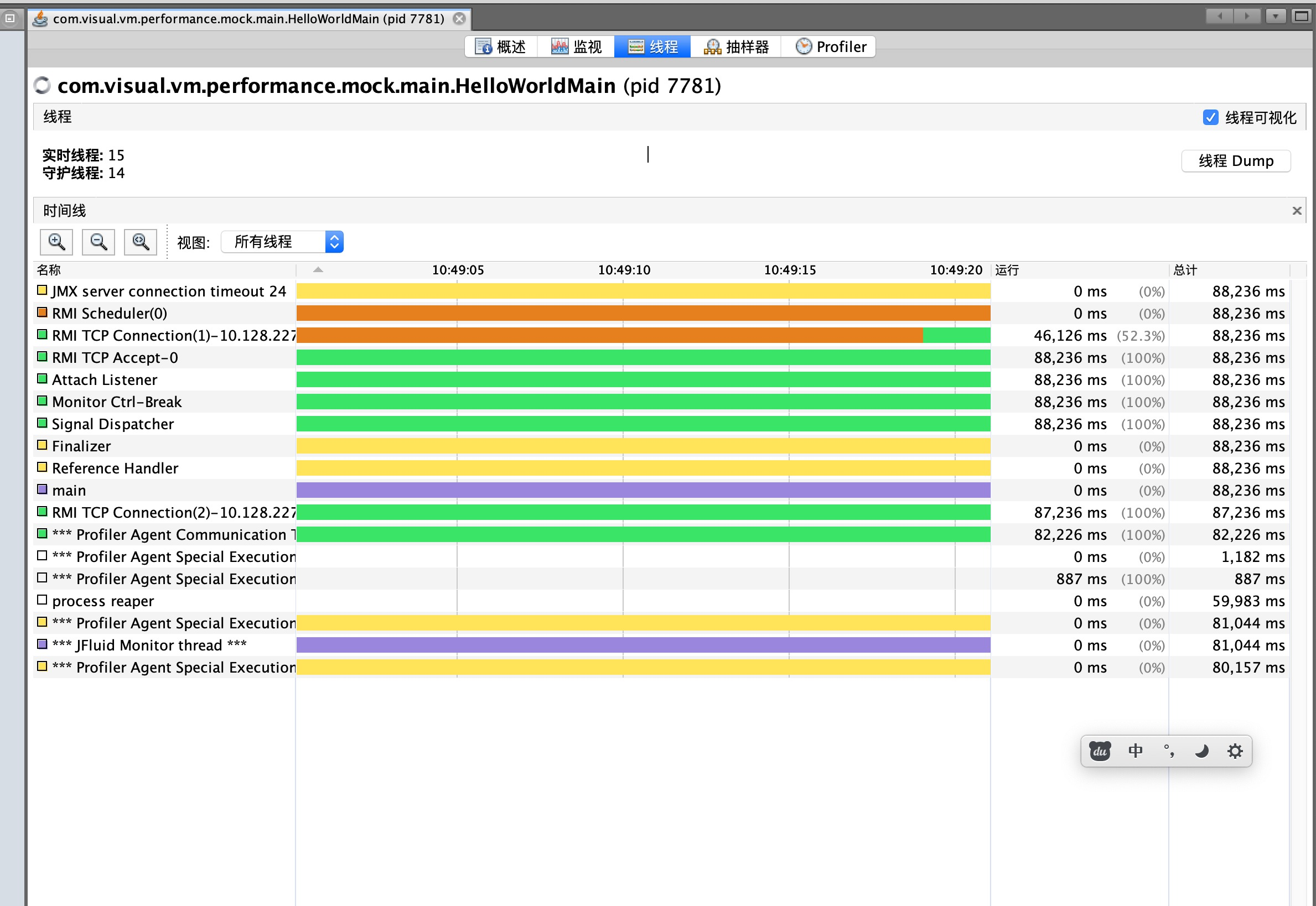The width and height of the screenshot is (1316, 906).
Task: Click the Baidu input method bear icon
Action: click(1100, 751)
